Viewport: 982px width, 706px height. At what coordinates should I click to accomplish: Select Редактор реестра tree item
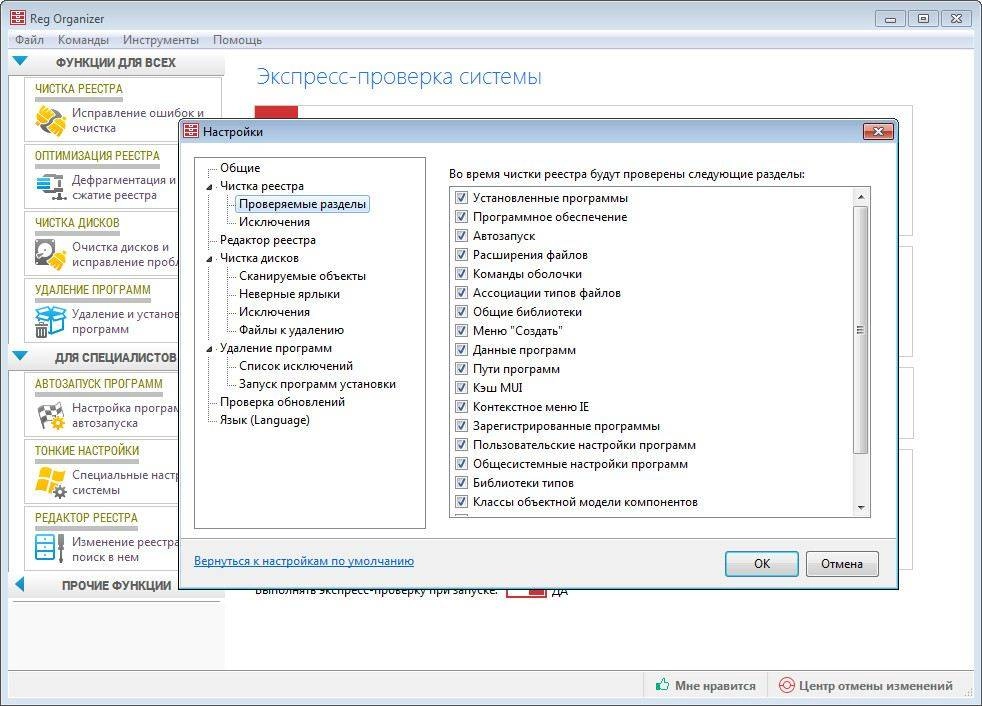tap(267, 240)
